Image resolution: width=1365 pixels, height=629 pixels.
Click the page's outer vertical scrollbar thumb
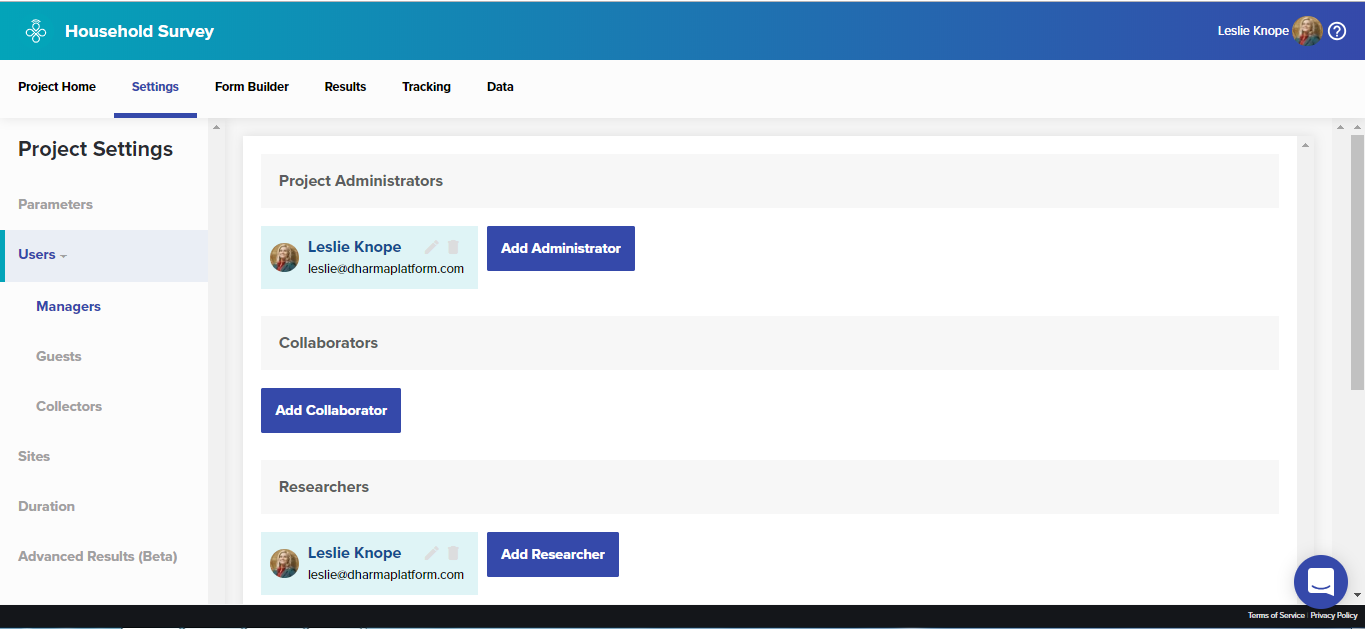click(x=1357, y=262)
